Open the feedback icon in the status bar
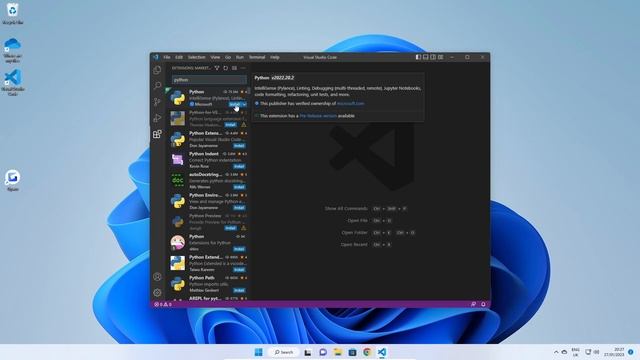The height and width of the screenshot is (360, 640). (473, 304)
